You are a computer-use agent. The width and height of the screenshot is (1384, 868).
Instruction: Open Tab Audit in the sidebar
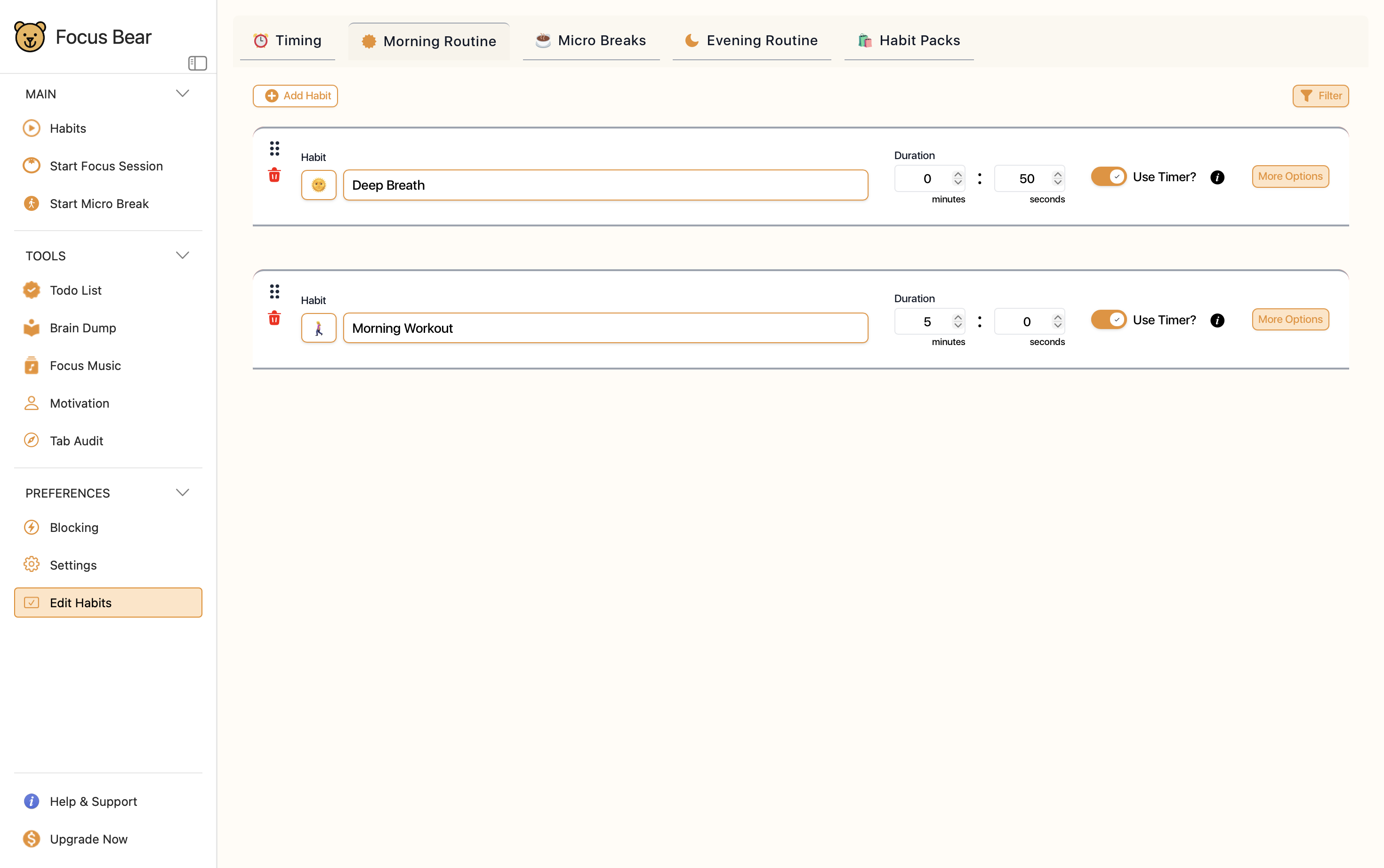point(76,441)
